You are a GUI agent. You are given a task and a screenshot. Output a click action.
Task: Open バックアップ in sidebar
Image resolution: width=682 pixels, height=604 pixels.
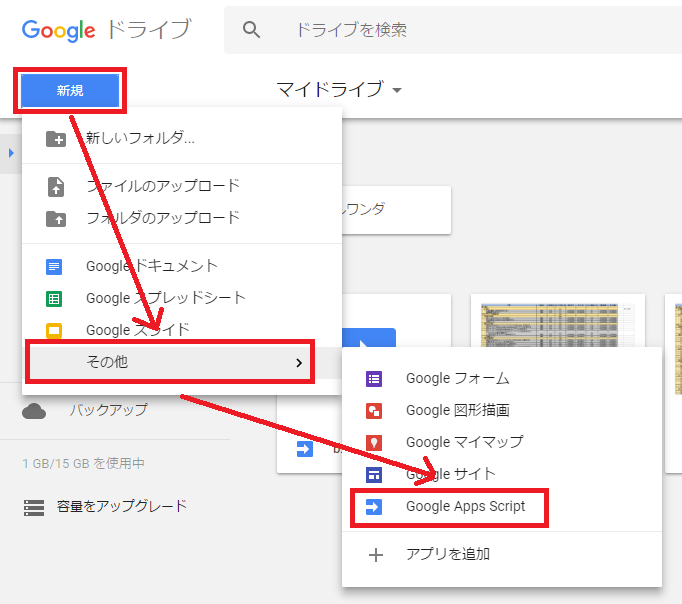[109, 410]
